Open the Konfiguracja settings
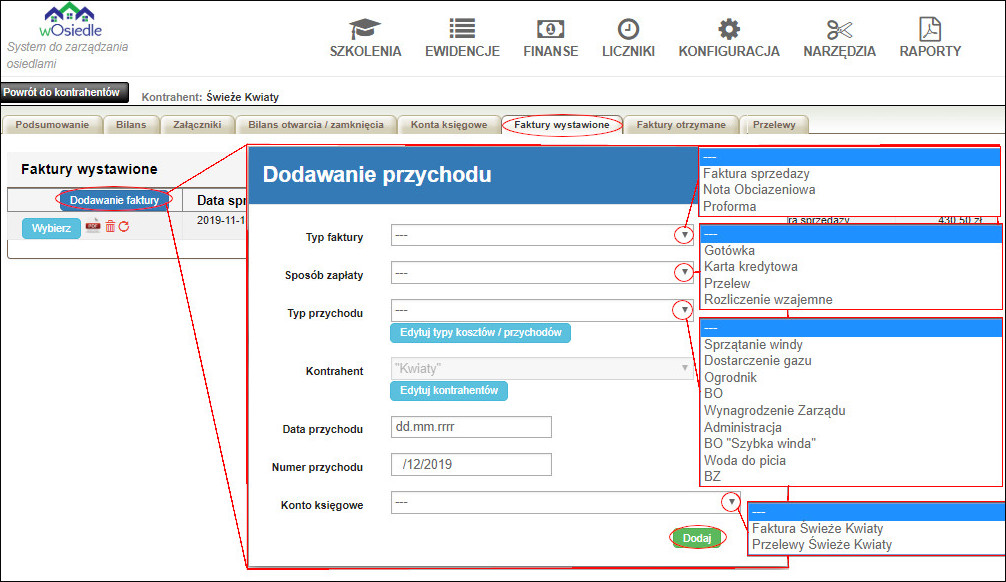The width and height of the screenshot is (1006, 582). click(729, 39)
